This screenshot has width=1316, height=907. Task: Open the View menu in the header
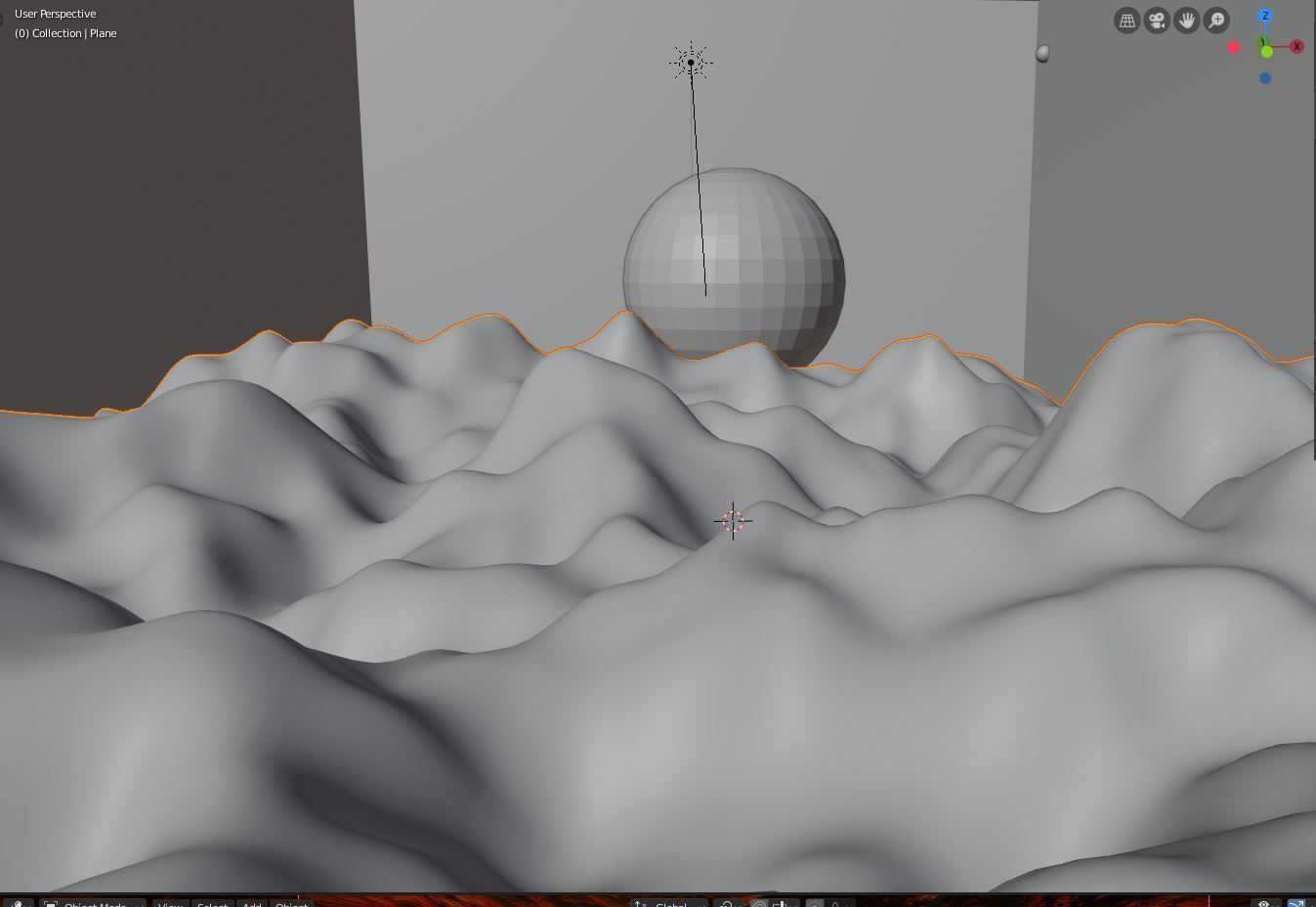tap(169, 904)
